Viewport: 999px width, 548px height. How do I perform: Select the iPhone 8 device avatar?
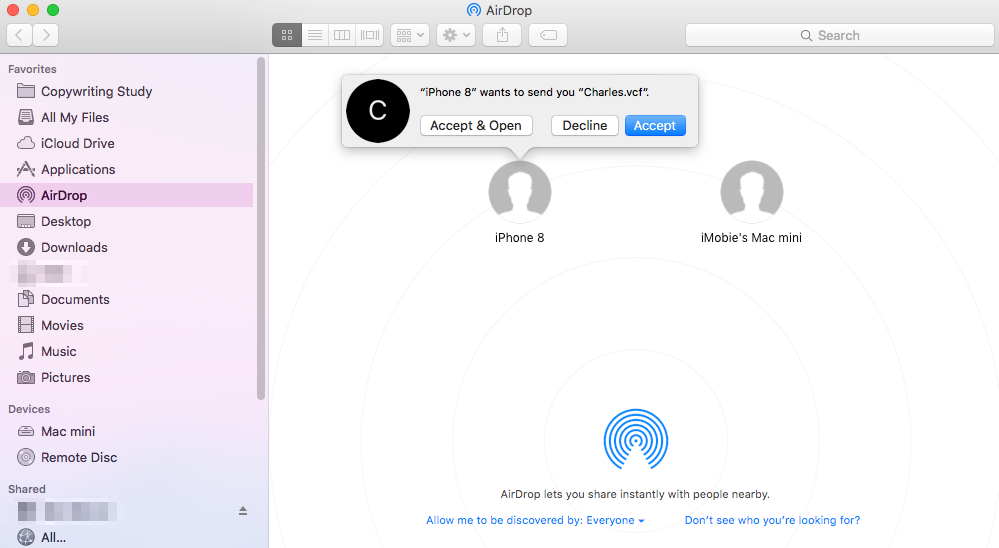pos(520,192)
